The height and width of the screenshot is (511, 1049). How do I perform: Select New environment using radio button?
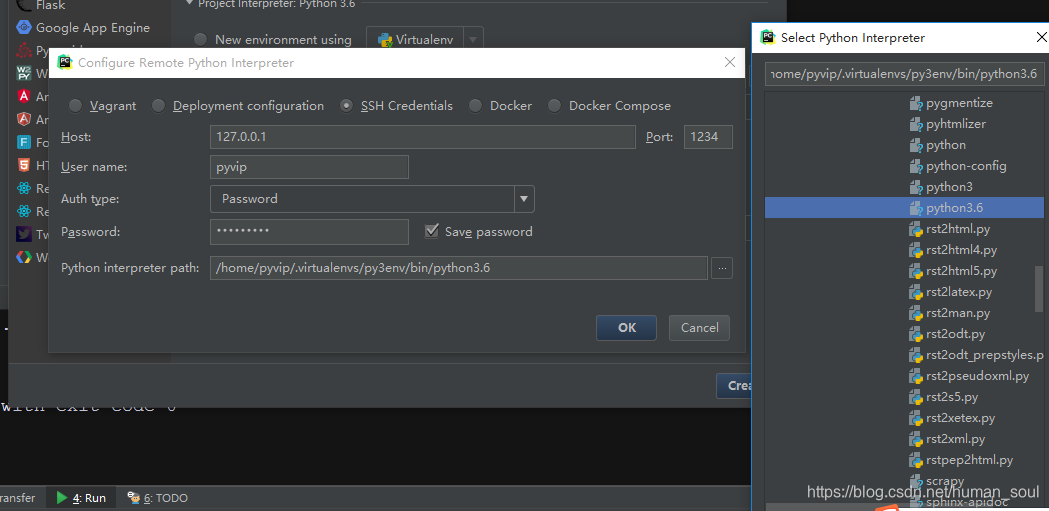click(x=201, y=39)
